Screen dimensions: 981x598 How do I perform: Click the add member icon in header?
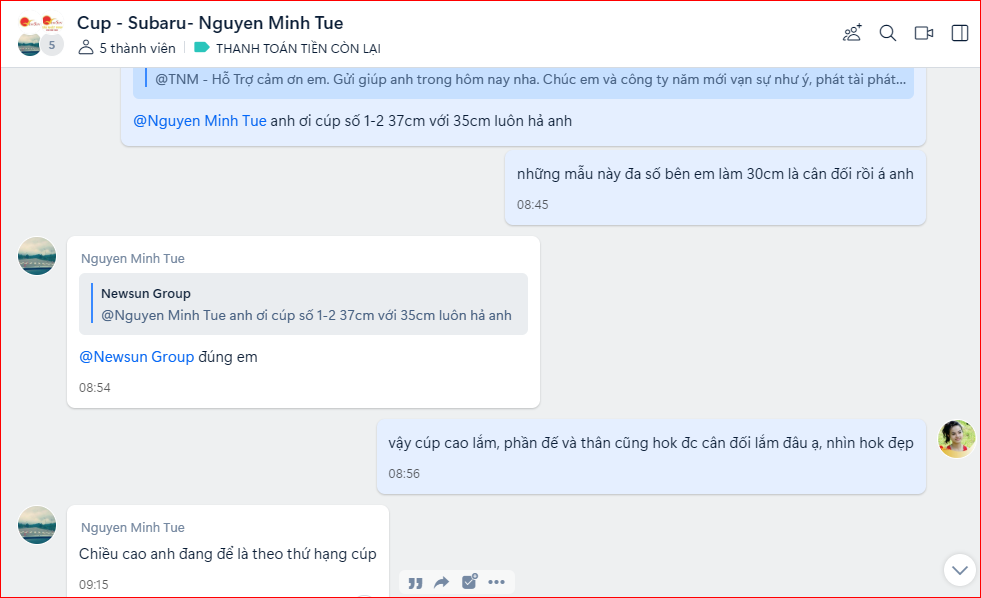pos(852,33)
